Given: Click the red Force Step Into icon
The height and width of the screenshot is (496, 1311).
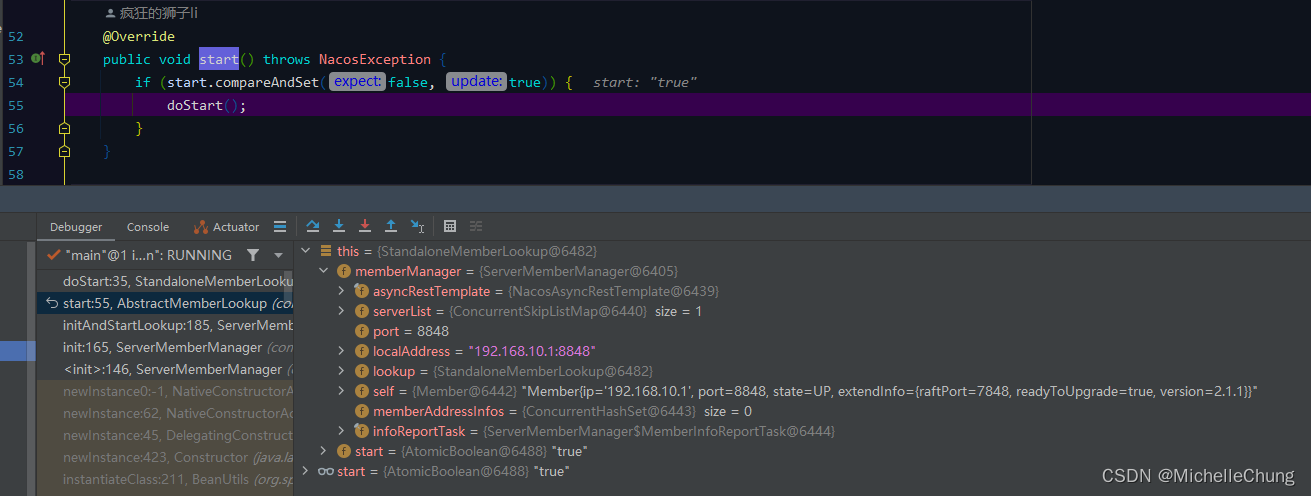Looking at the screenshot, I should pos(365,227).
